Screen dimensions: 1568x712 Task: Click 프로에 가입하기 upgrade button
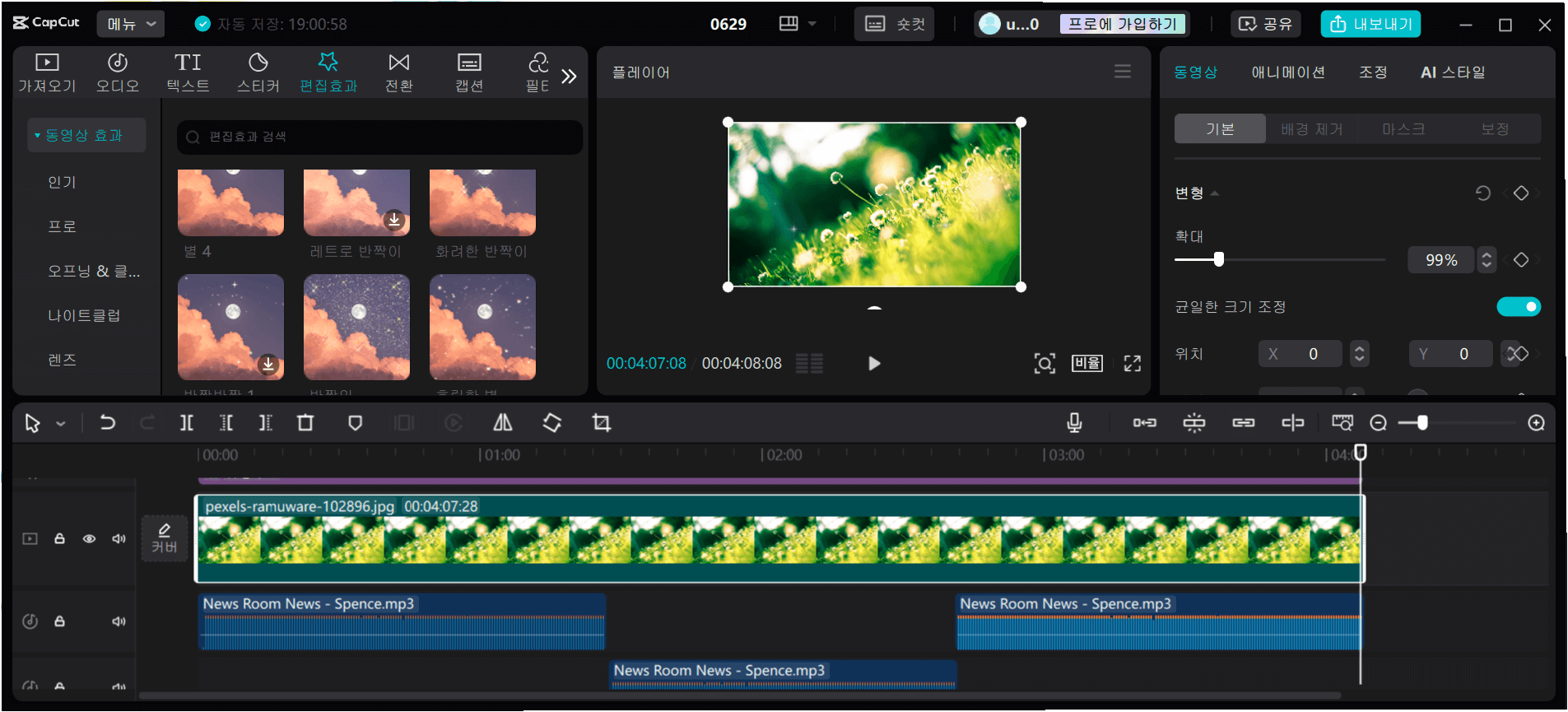[1123, 24]
